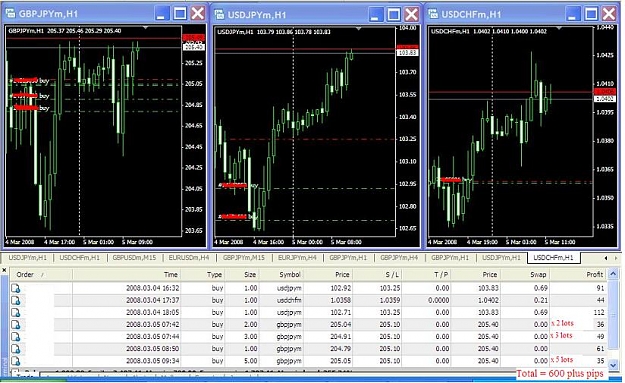Click the order icon for the 09:34 gbpjpym trade
The height and width of the screenshot is (383, 625).
coord(16,361)
